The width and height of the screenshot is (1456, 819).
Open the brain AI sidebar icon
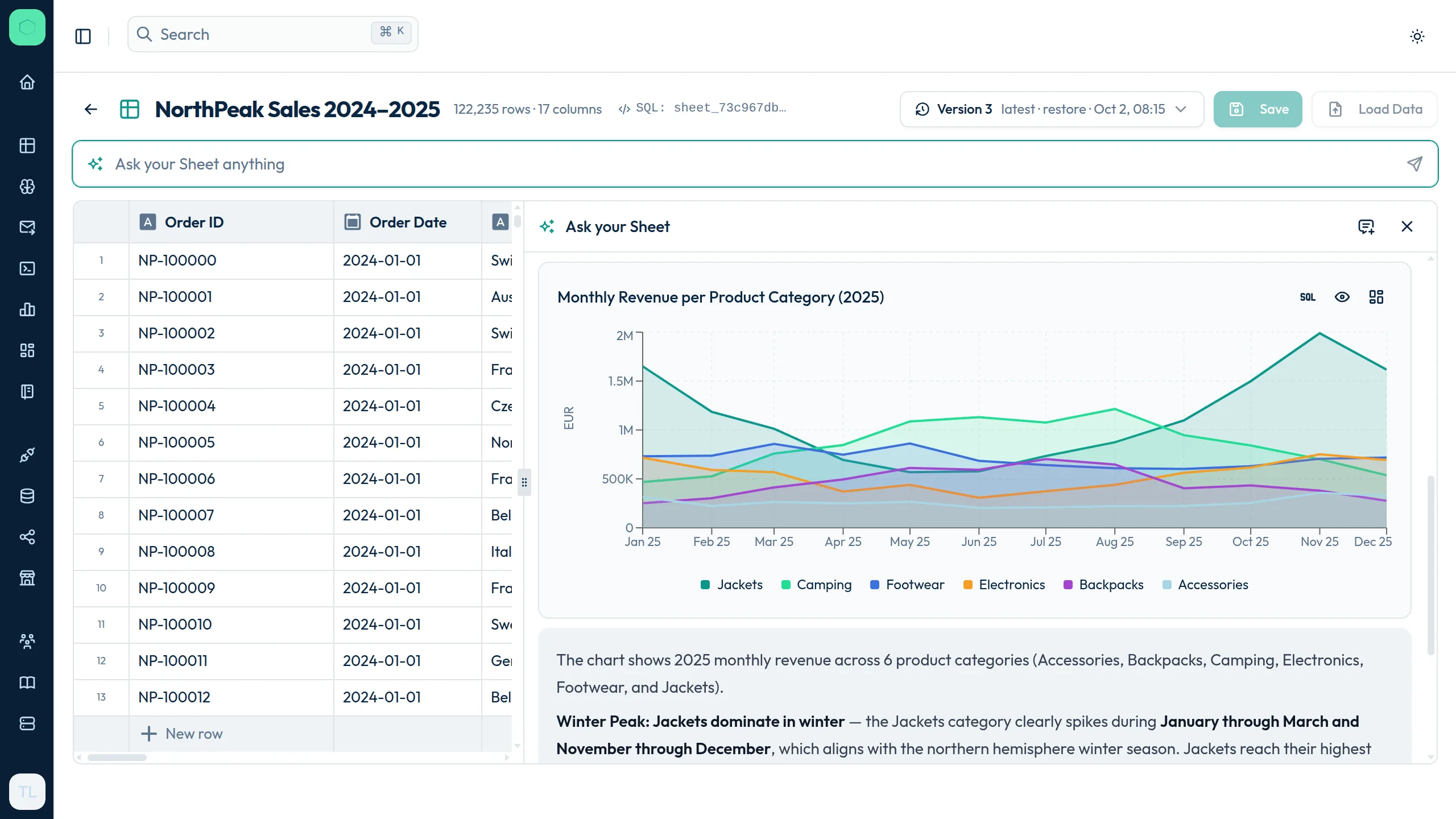[27, 187]
